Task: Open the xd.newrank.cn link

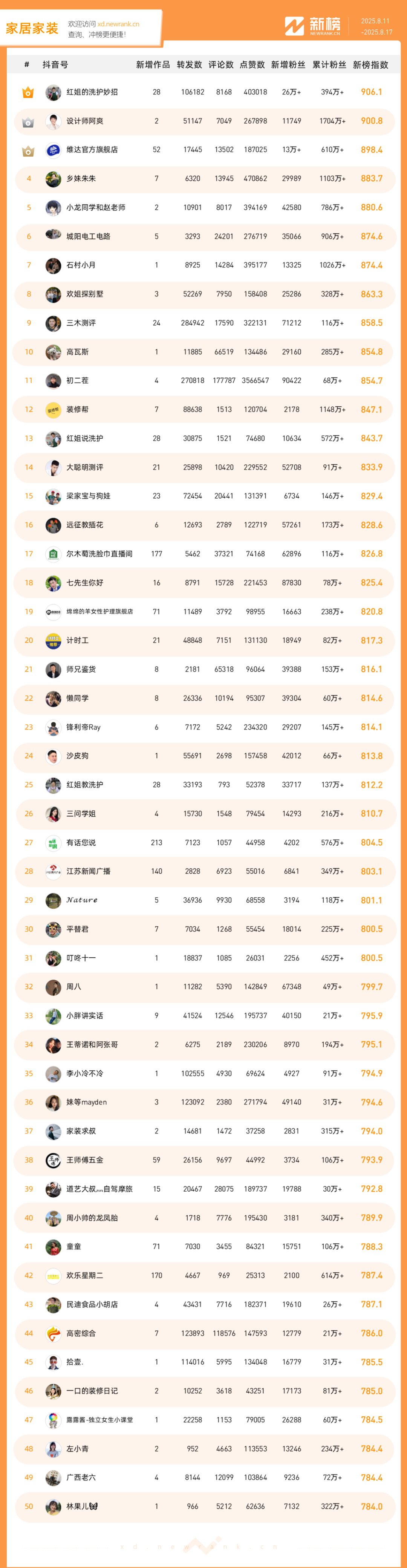Action: point(118,24)
